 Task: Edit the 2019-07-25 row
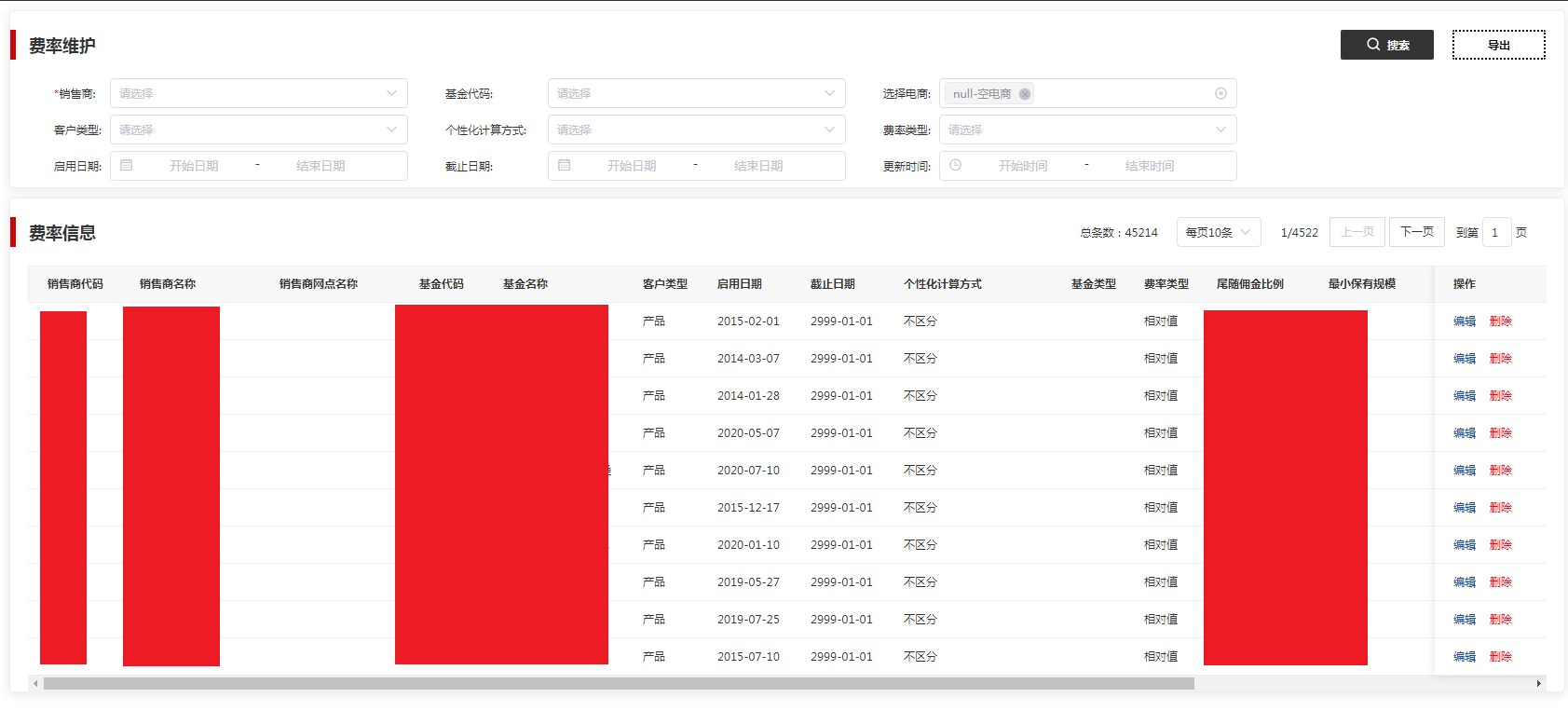(x=1465, y=620)
